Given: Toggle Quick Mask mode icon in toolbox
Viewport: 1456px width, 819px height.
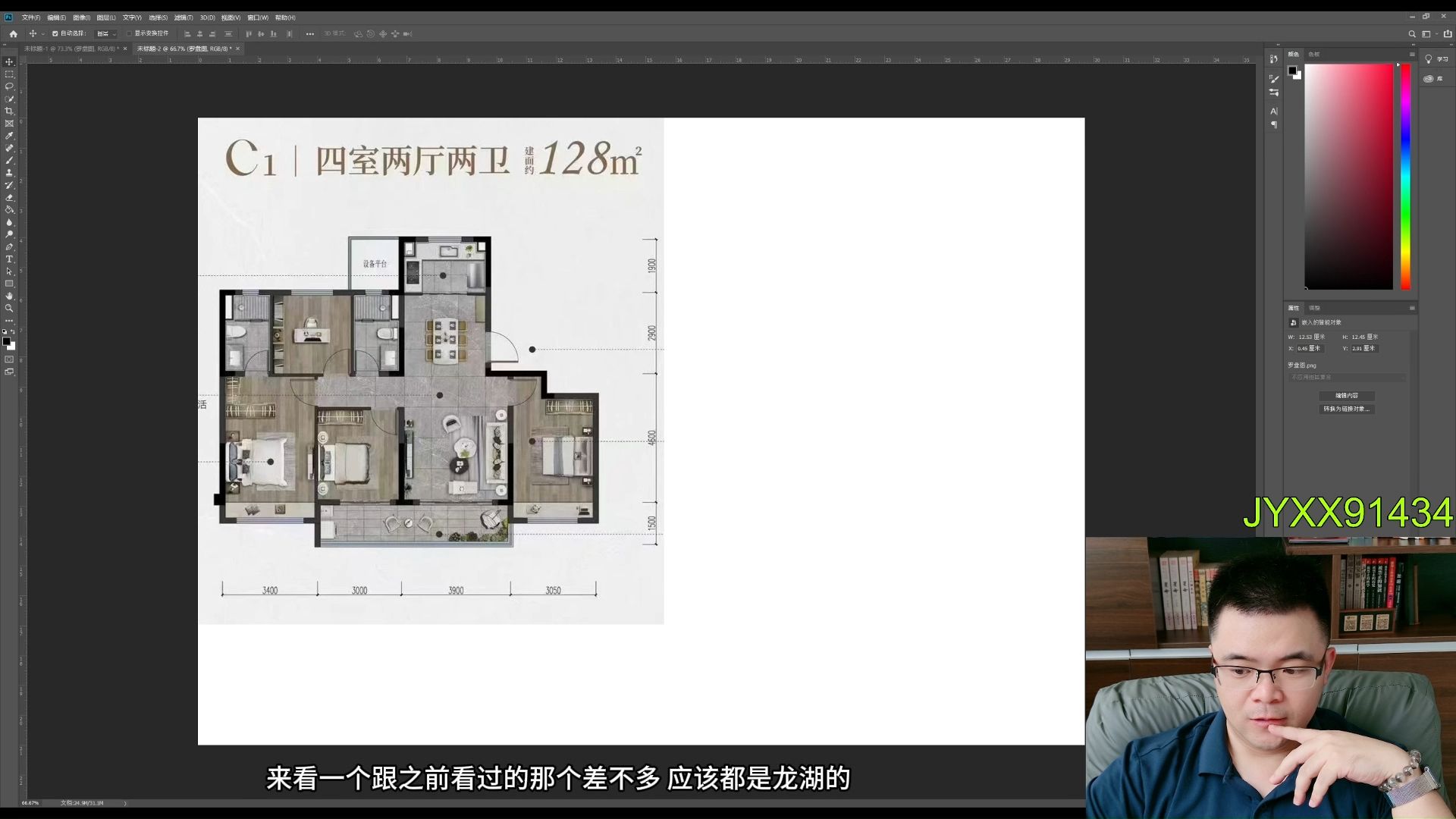Looking at the screenshot, I should [x=9, y=359].
